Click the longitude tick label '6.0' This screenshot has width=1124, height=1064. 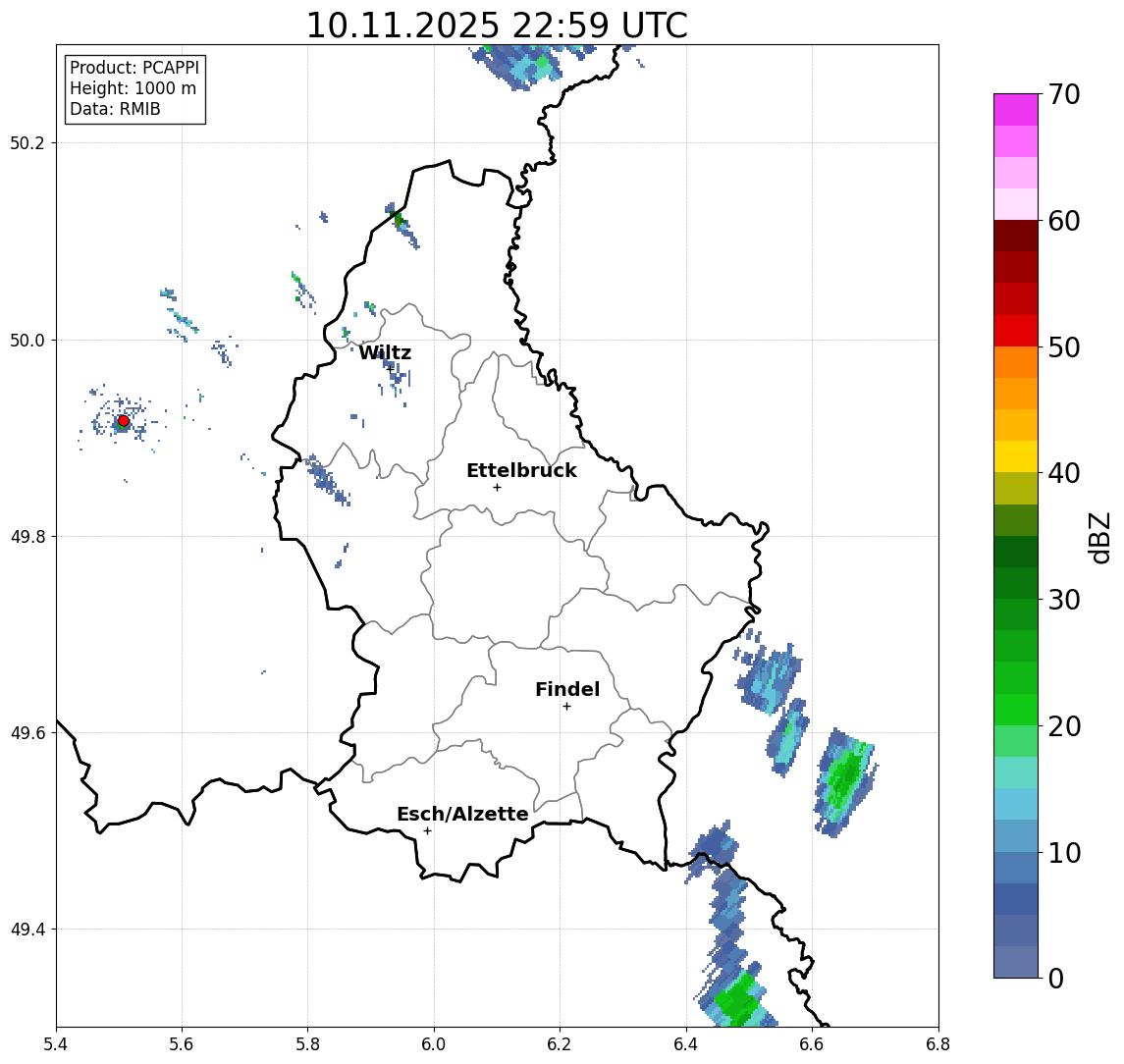[435, 1044]
